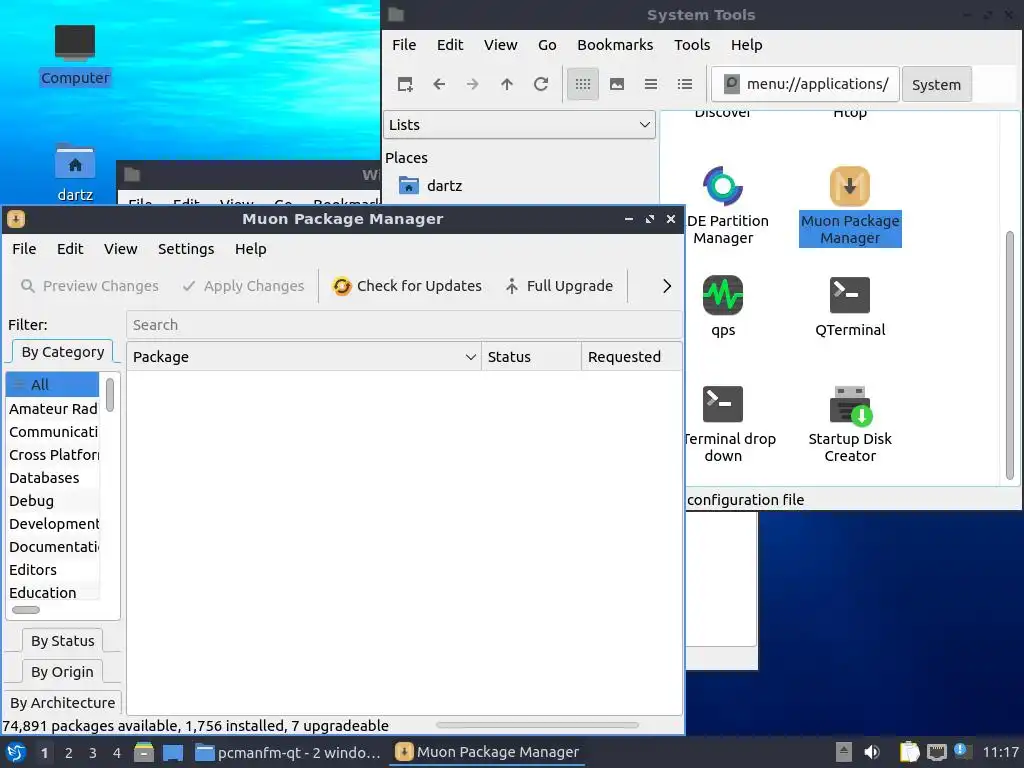Select the By Architecture filter tab
The height and width of the screenshot is (768, 1024).
[63, 703]
